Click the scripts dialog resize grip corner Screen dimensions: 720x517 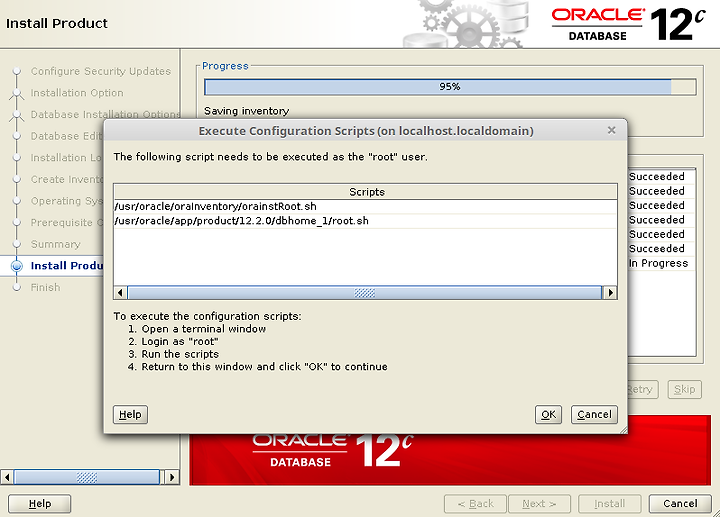tap(623, 430)
